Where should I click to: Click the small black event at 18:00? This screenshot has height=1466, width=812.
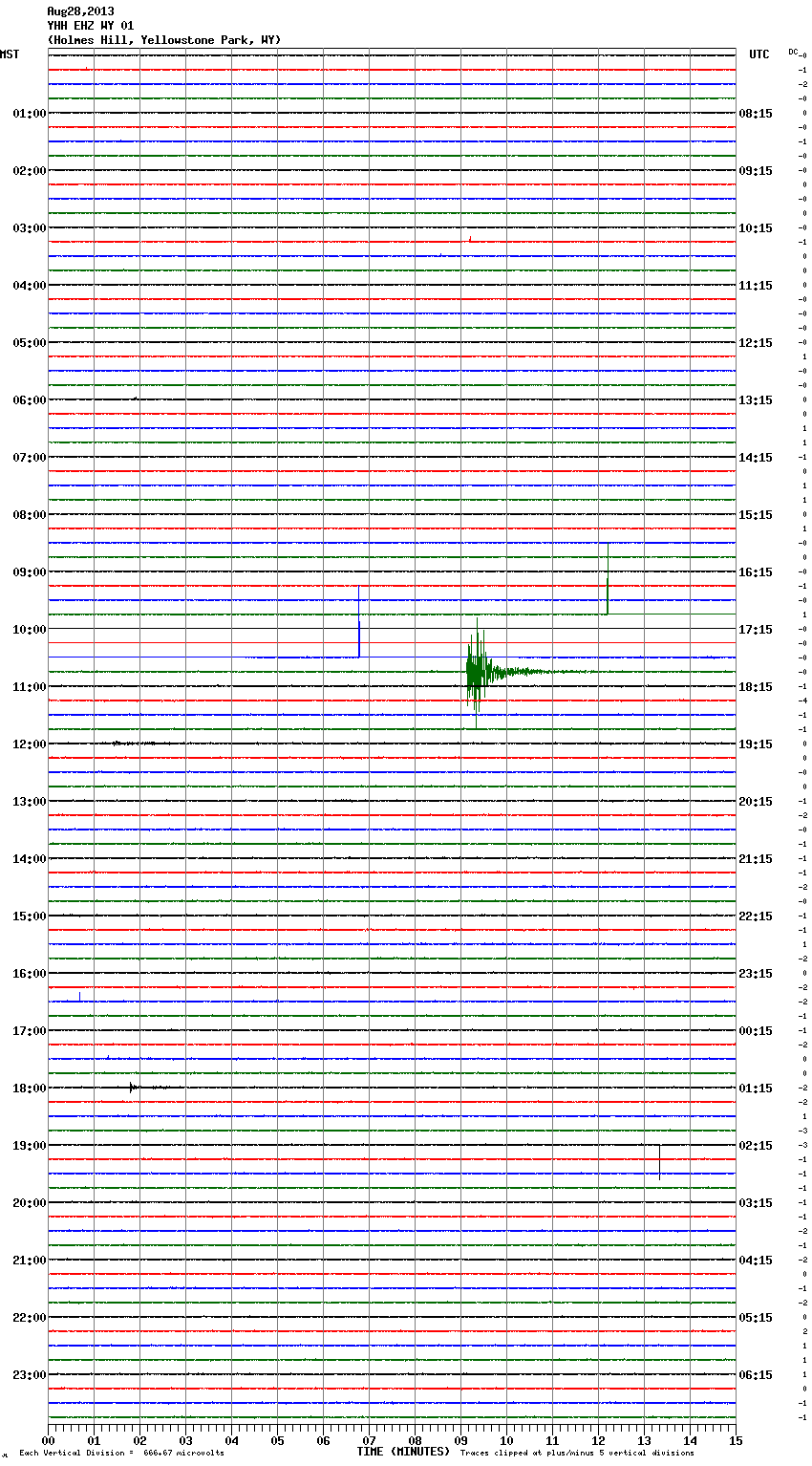click(132, 1088)
